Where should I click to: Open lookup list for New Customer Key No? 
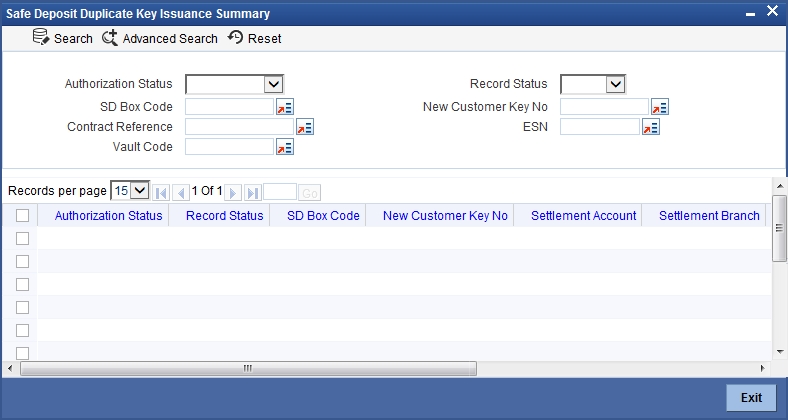(660, 107)
